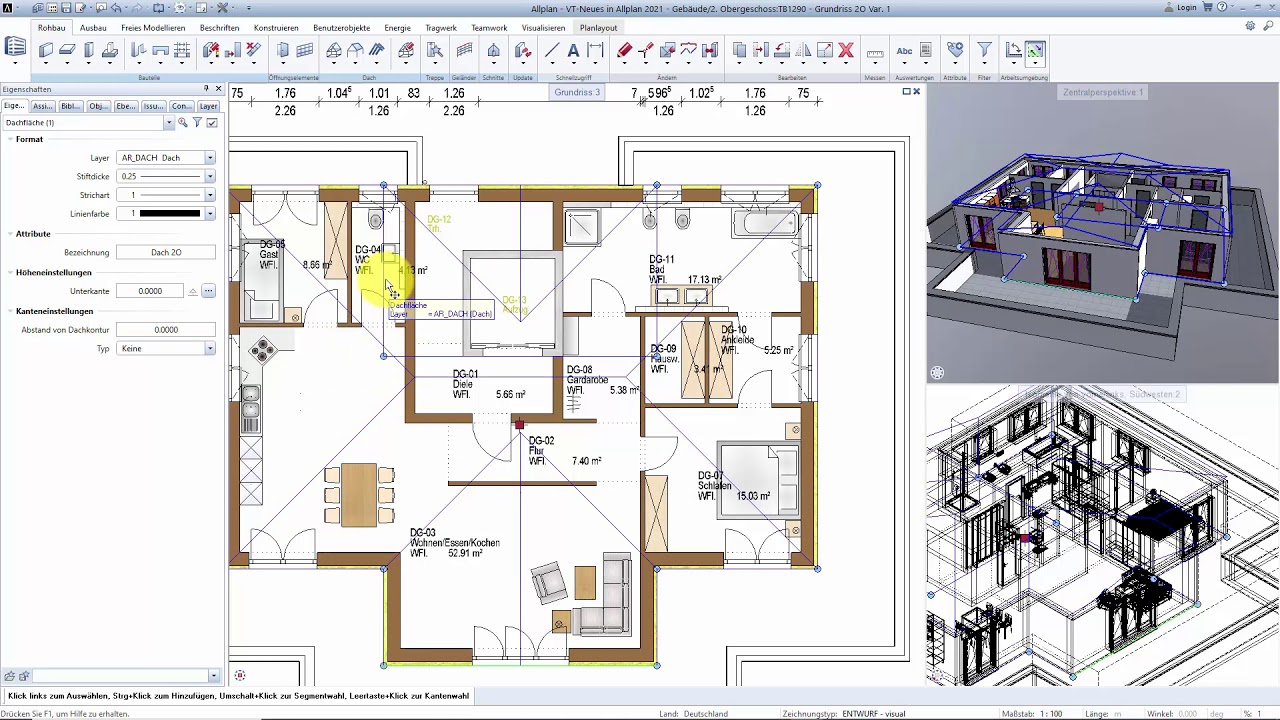The width and height of the screenshot is (1280, 720).
Task: Select the slab tool in Bauteile
Action: [x=67, y=50]
